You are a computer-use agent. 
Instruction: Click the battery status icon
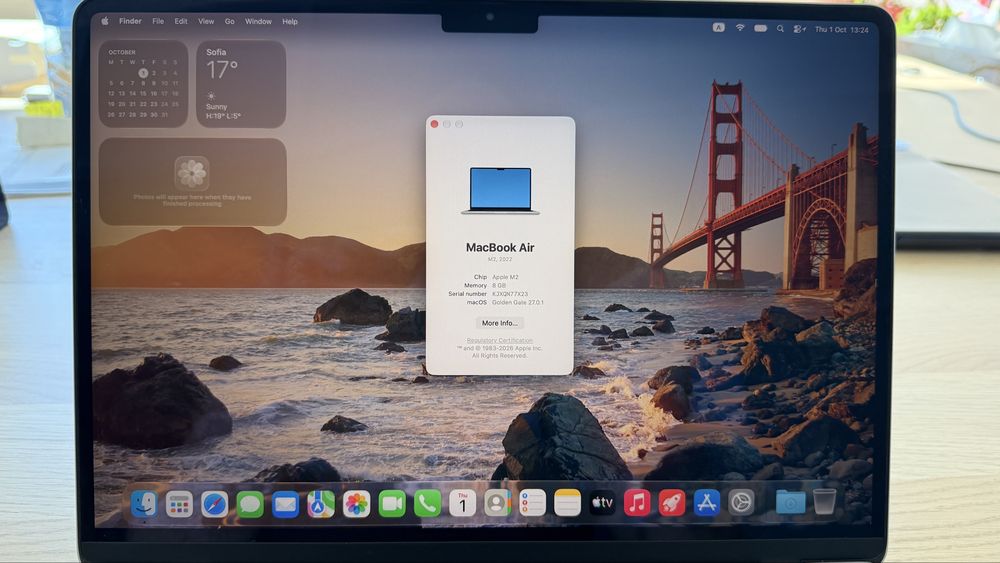pyautogui.click(x=760, y=28)
